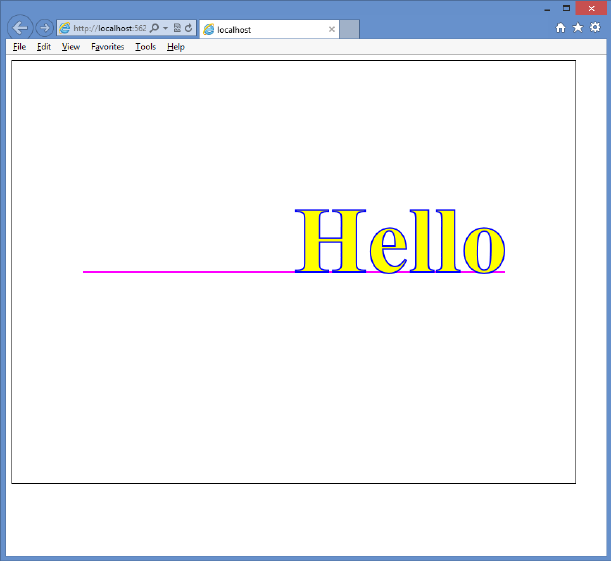The width and height of the screenshot is (611, 561).
Task: Close the browser window
Action: (591, 8)
